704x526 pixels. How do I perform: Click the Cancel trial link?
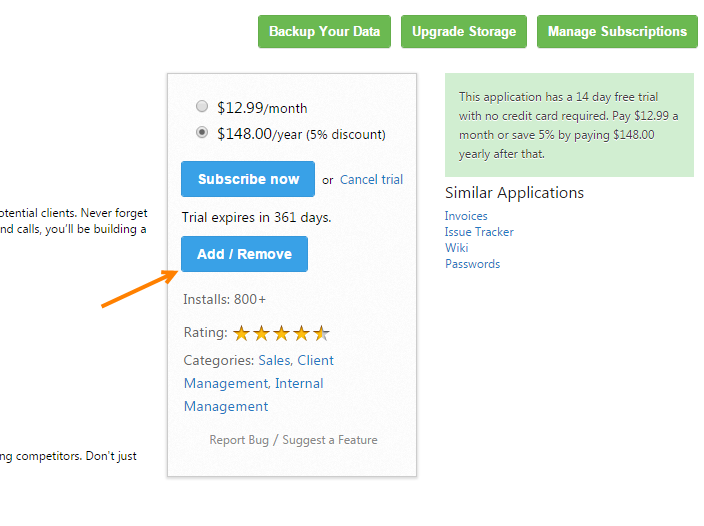click(x=371, y=180)
